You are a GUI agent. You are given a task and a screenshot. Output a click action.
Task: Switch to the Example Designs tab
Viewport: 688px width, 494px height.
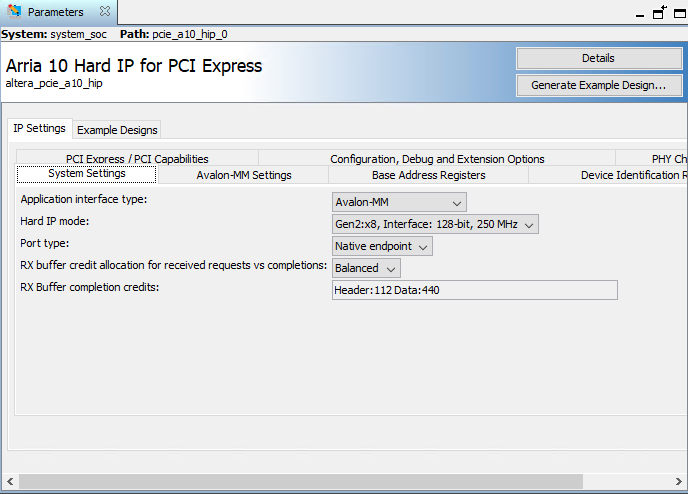(117, 130)
